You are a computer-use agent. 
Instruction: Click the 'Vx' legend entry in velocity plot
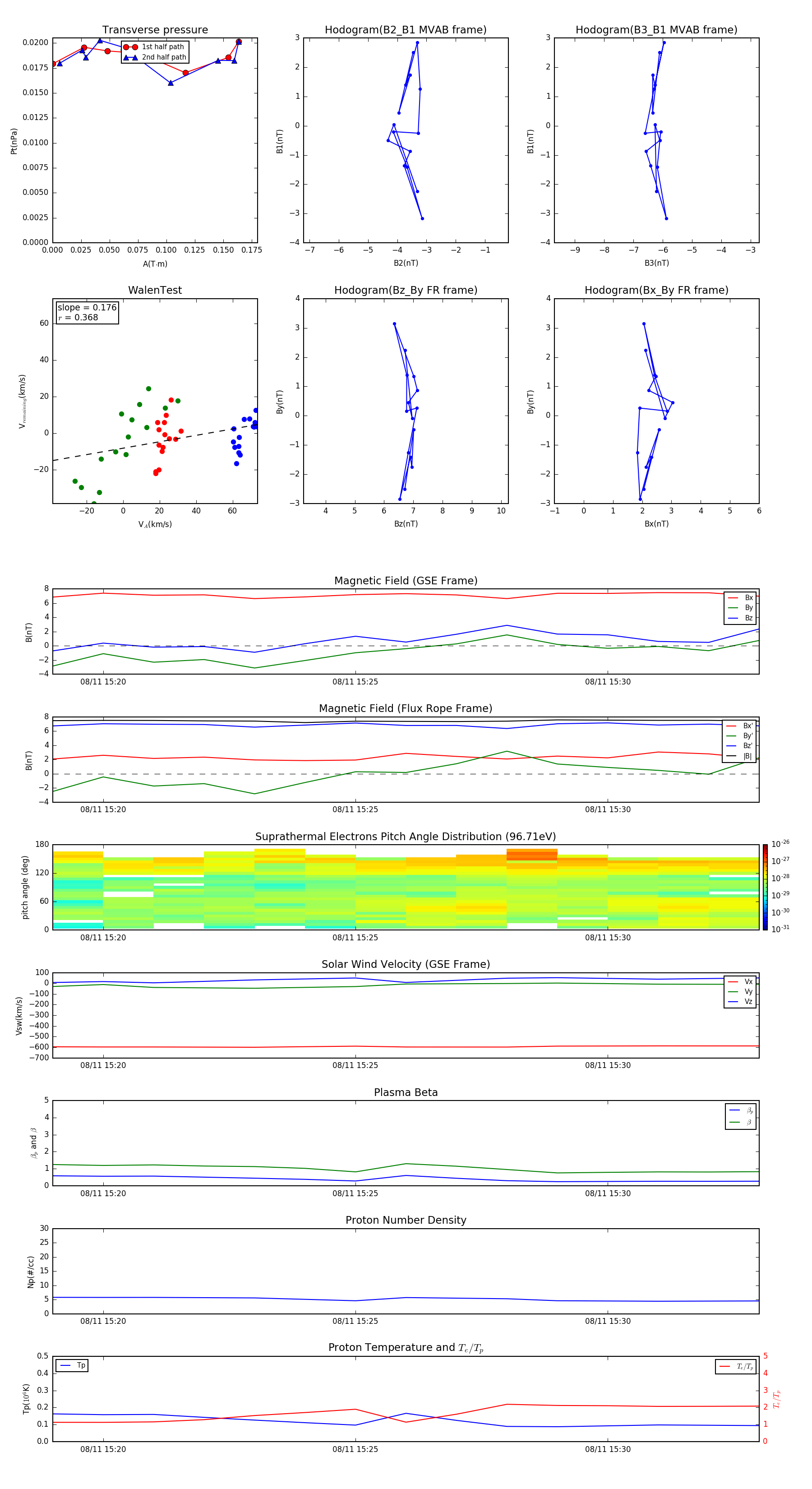pos(740,981)
